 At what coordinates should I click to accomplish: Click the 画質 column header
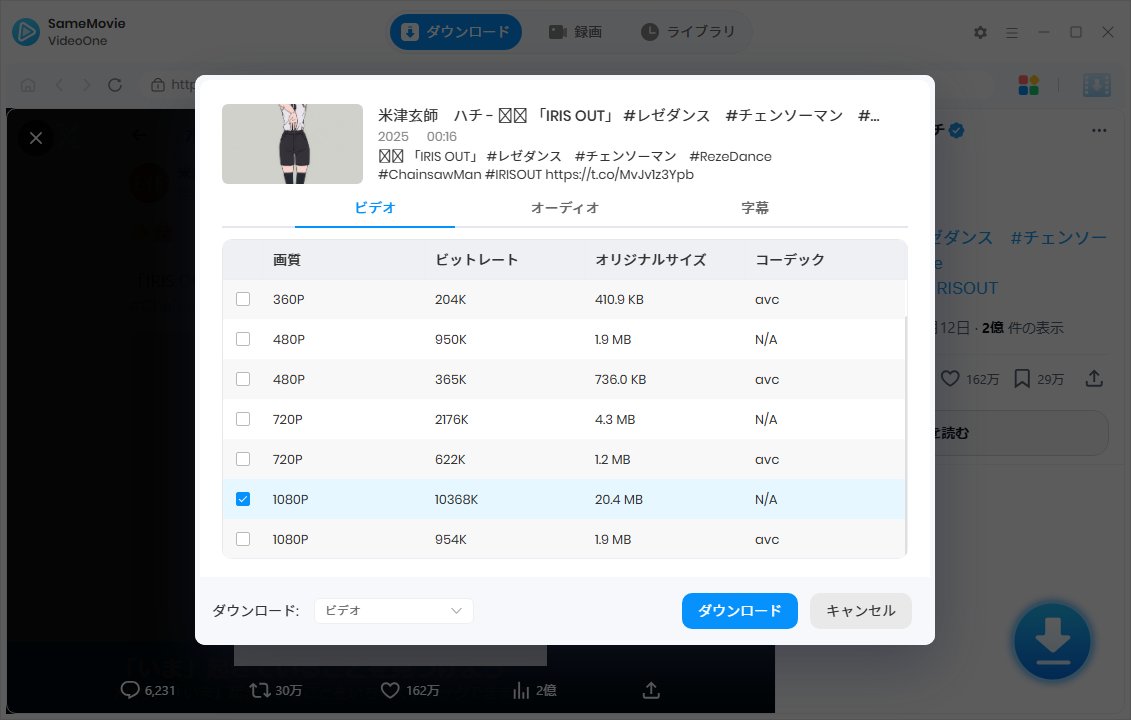pos(286,260)
